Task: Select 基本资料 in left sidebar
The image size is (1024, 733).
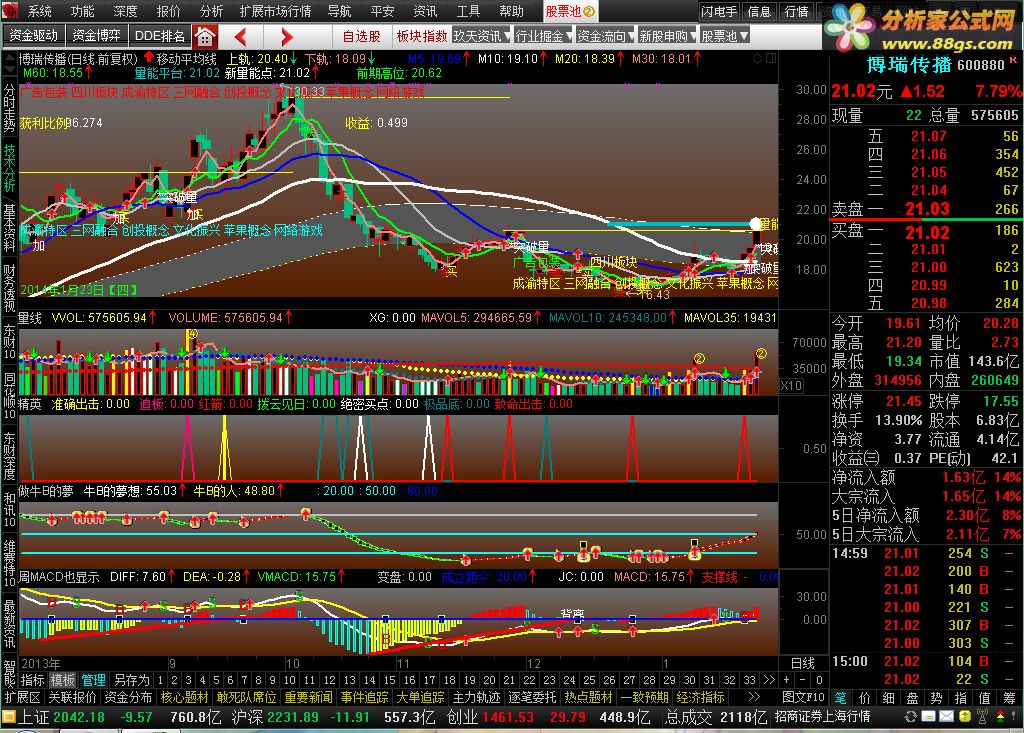Action: point(9,228)
